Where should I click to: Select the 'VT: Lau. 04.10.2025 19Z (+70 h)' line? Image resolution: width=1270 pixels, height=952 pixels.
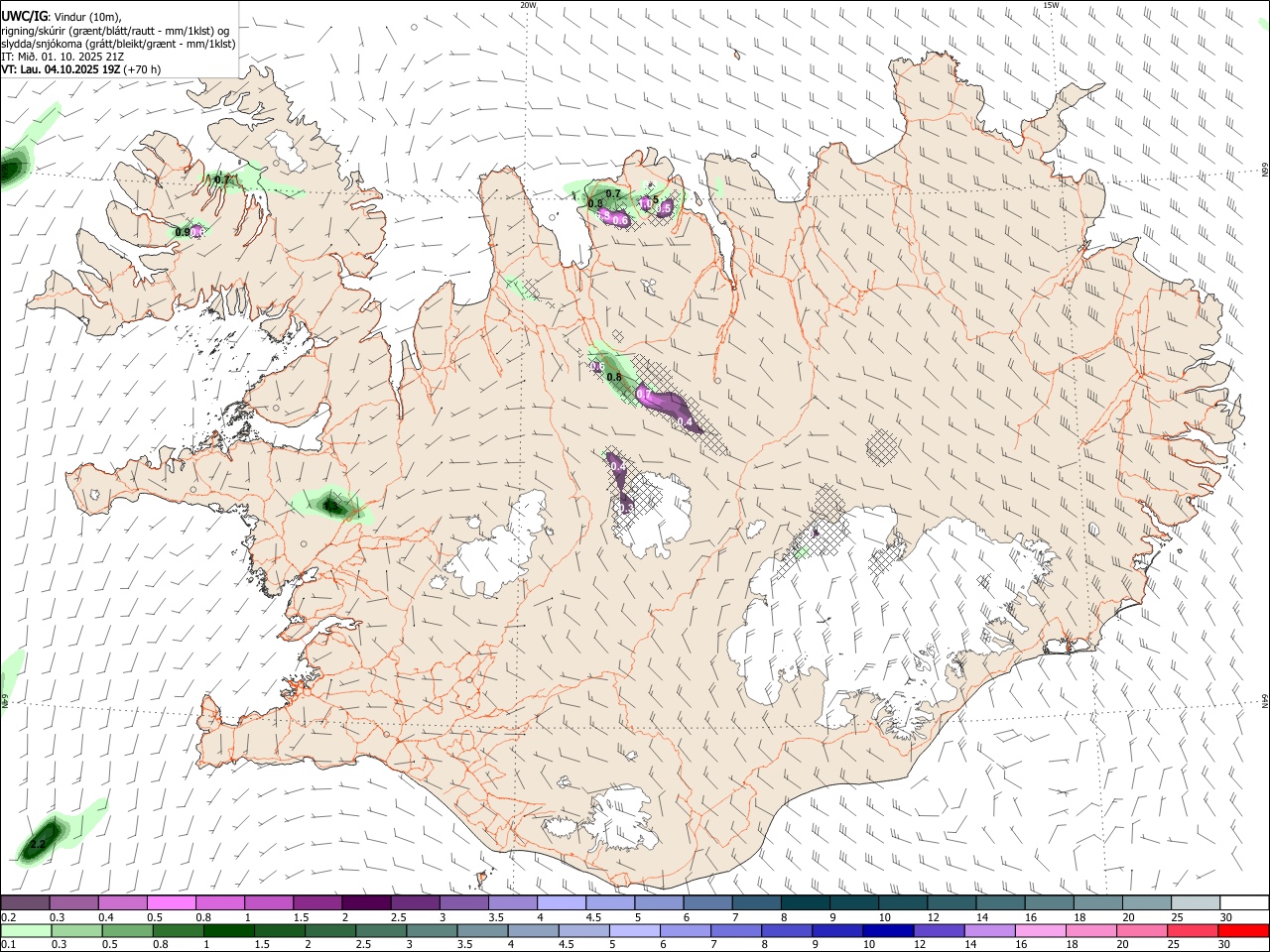(x=80, y=69)
